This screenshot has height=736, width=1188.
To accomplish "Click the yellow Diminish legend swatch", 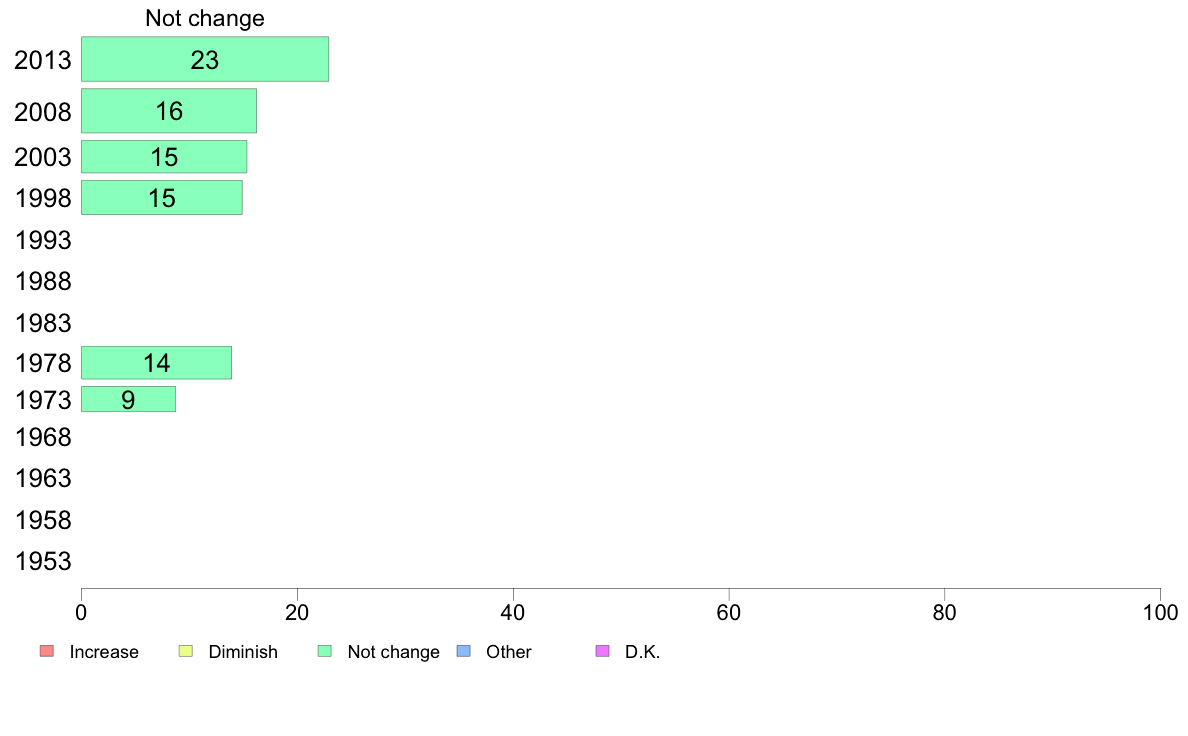I will (x=186, y=651).
